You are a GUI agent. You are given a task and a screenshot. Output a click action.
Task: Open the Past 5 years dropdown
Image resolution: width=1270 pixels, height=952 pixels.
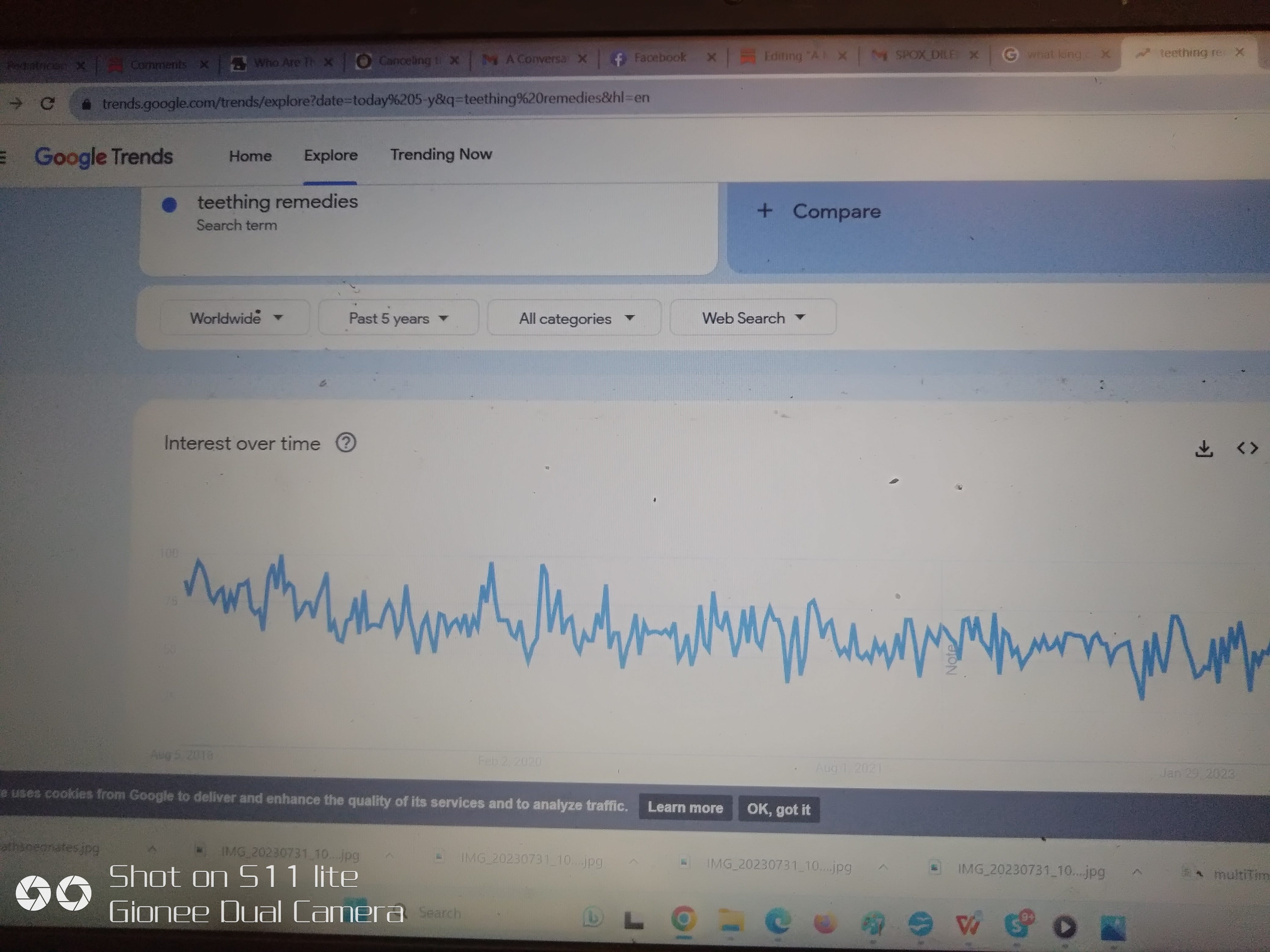point(398,318)
